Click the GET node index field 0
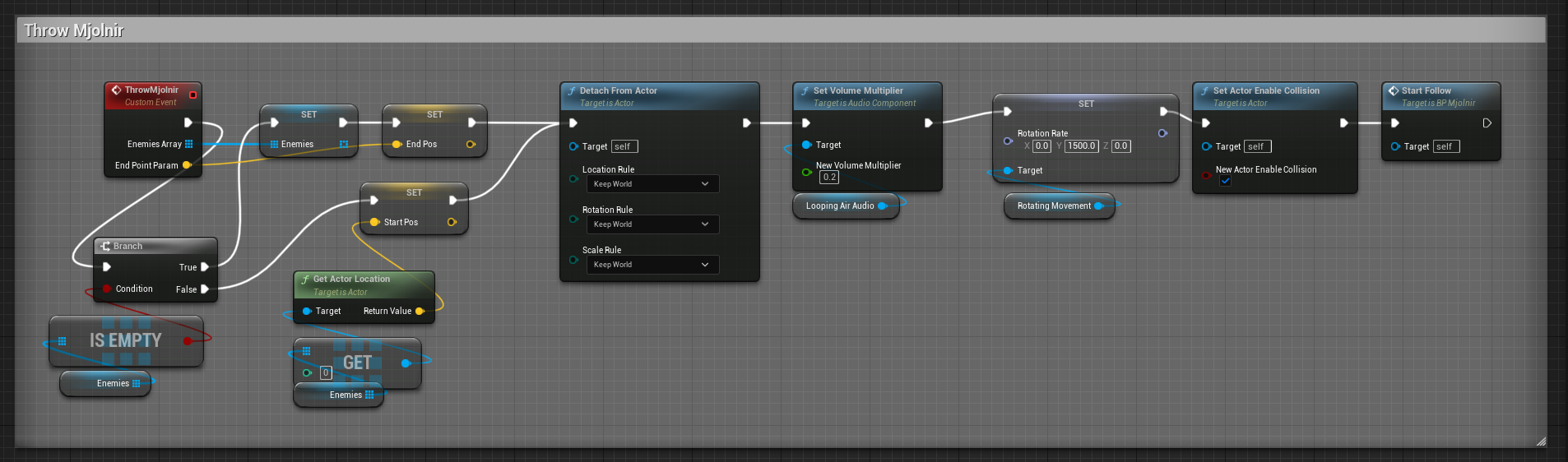The image size is (1568, 462). coord(326,372)
